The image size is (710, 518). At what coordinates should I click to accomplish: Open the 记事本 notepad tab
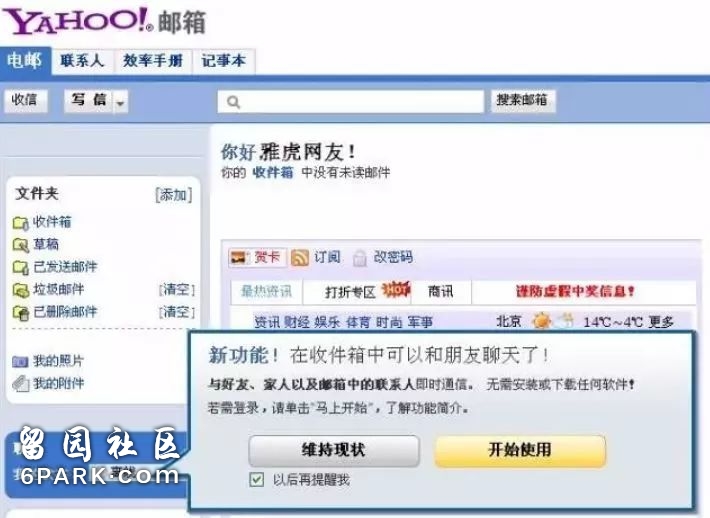(x=224, y=61)
